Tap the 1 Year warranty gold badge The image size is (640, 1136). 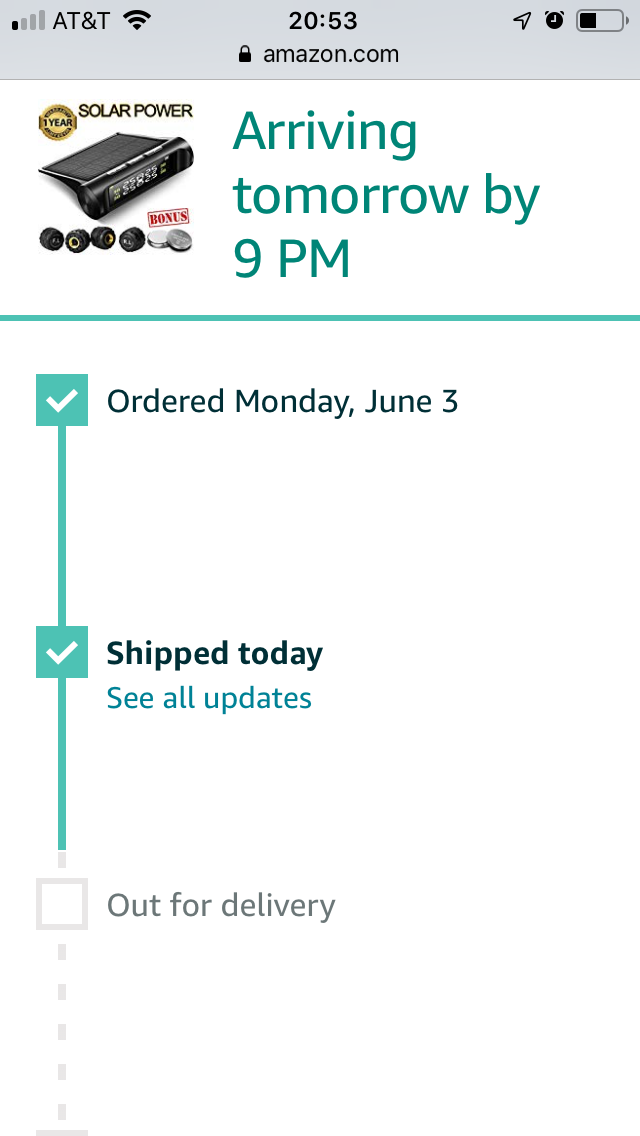(x=58, y=122)
